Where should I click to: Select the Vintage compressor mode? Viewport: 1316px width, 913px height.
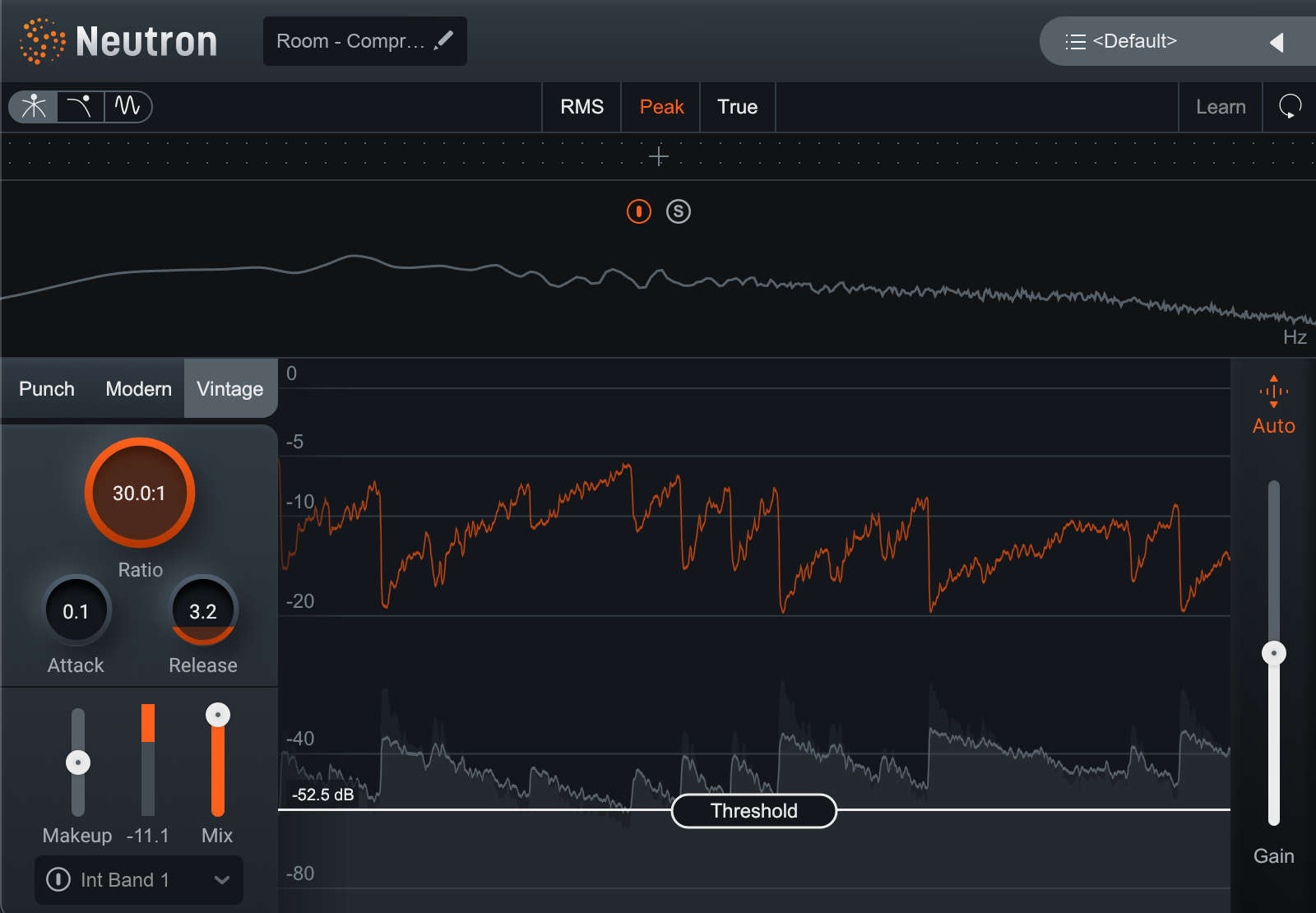coord(230,389)
